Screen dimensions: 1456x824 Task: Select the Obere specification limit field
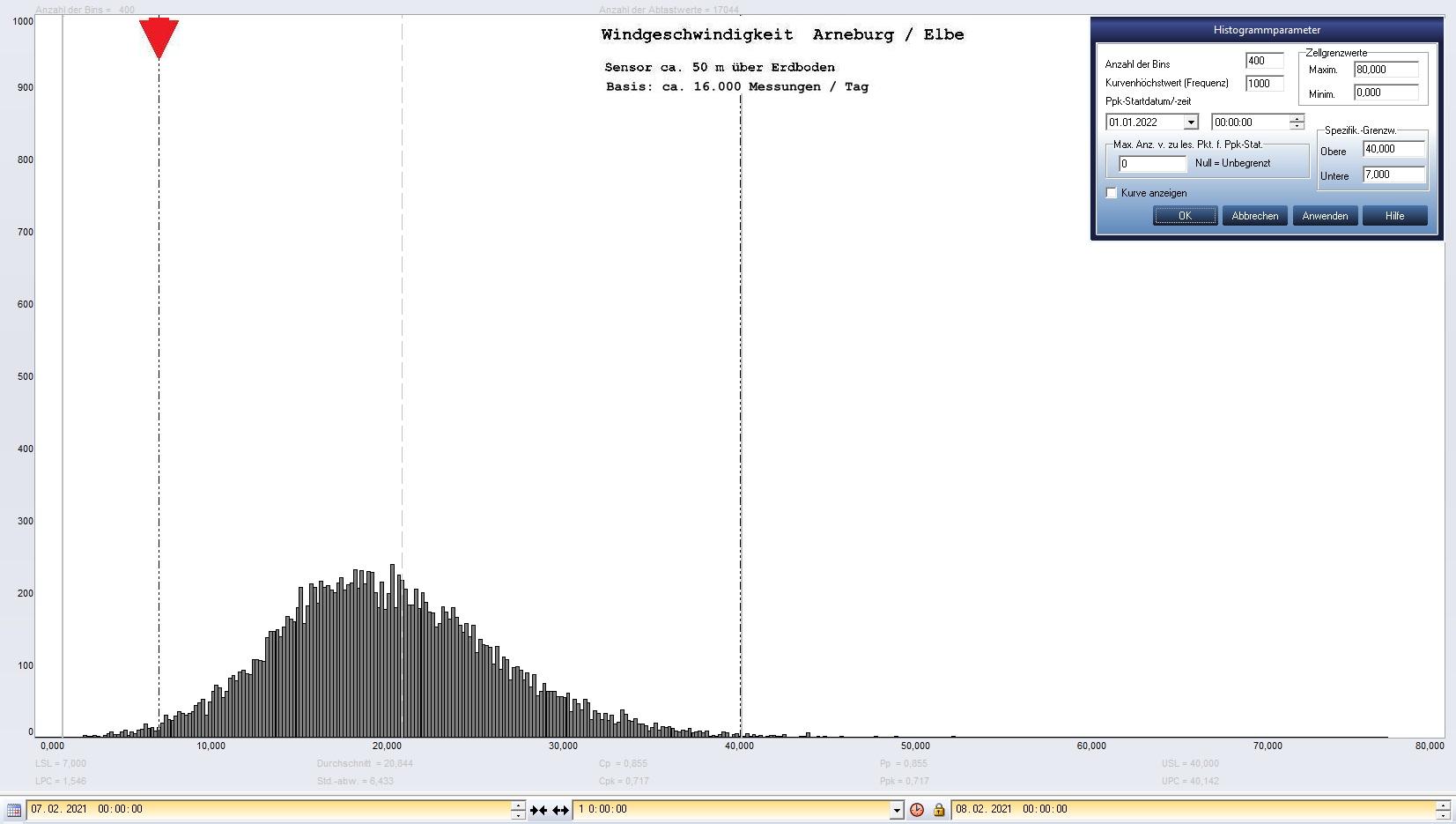coord(1393,149)
